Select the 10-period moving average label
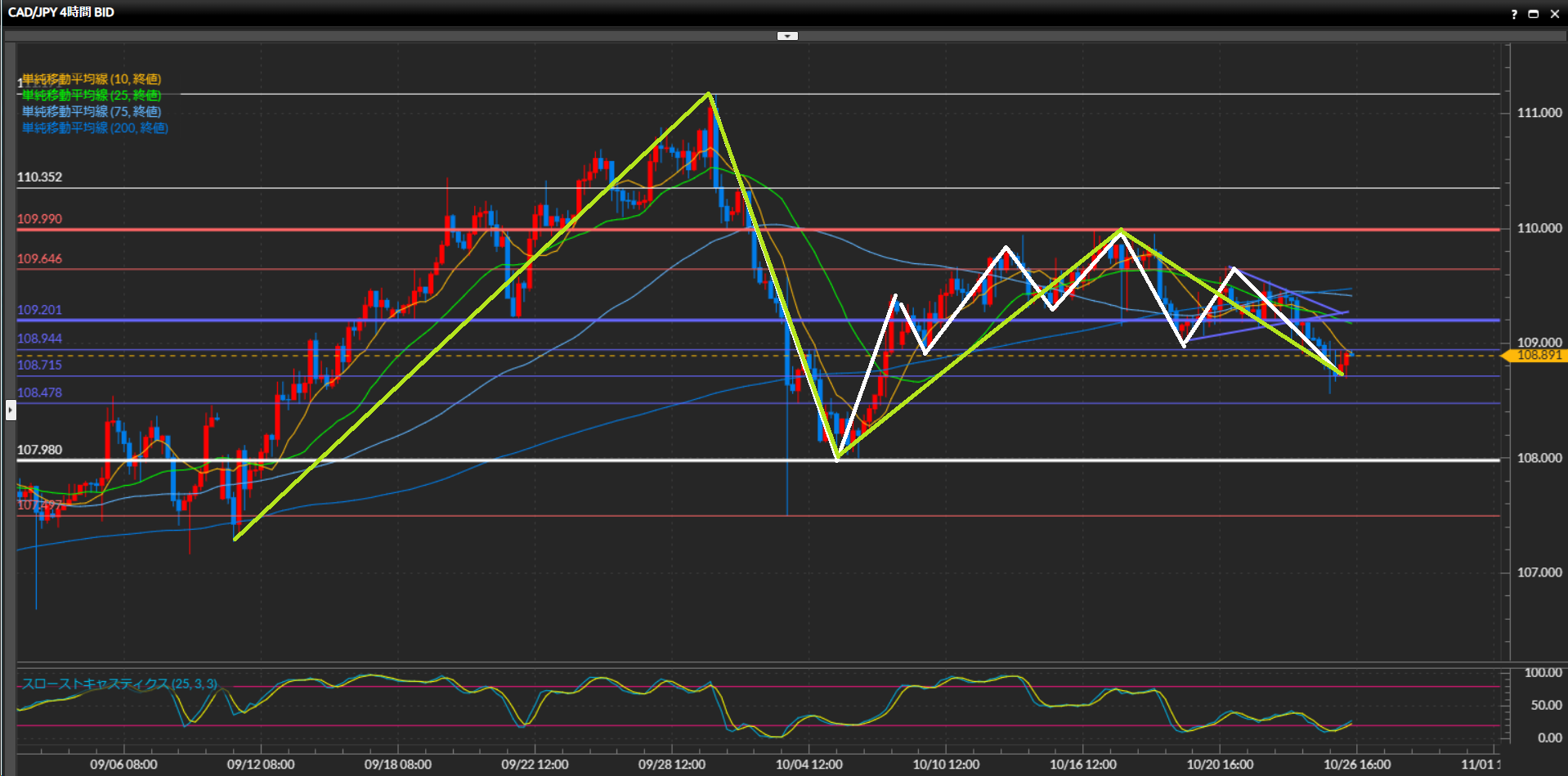The width and height of the screenshot is (1568, 776). pos(92,79)
